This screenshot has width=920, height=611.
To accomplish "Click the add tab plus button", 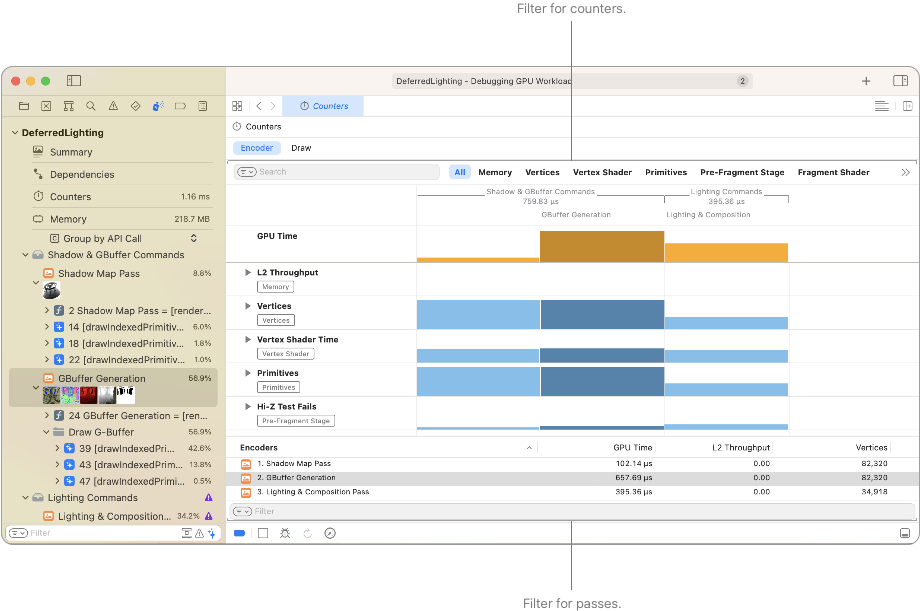I will (866, 81).
